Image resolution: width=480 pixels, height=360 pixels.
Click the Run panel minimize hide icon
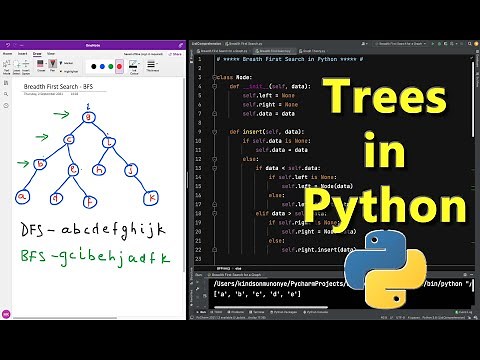(472, 275)
